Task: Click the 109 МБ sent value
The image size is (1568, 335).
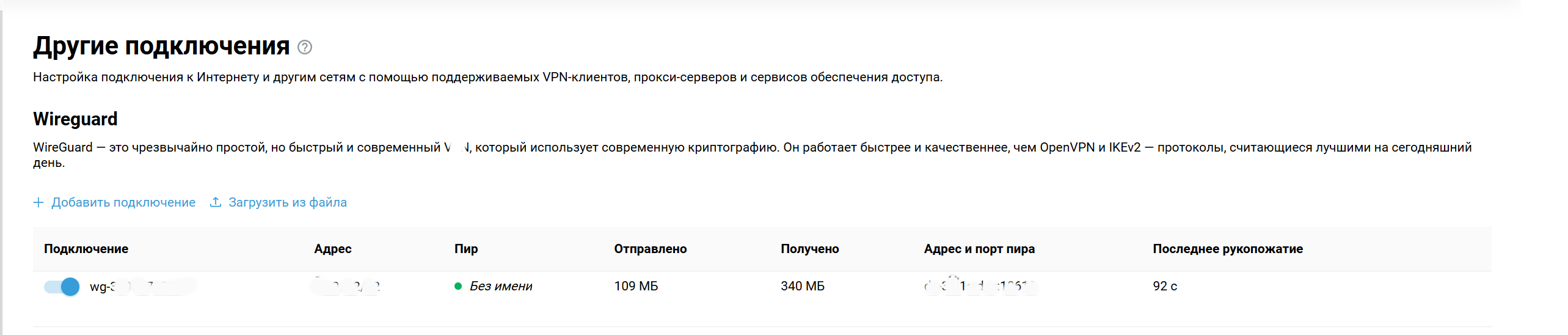Action: 636,286
